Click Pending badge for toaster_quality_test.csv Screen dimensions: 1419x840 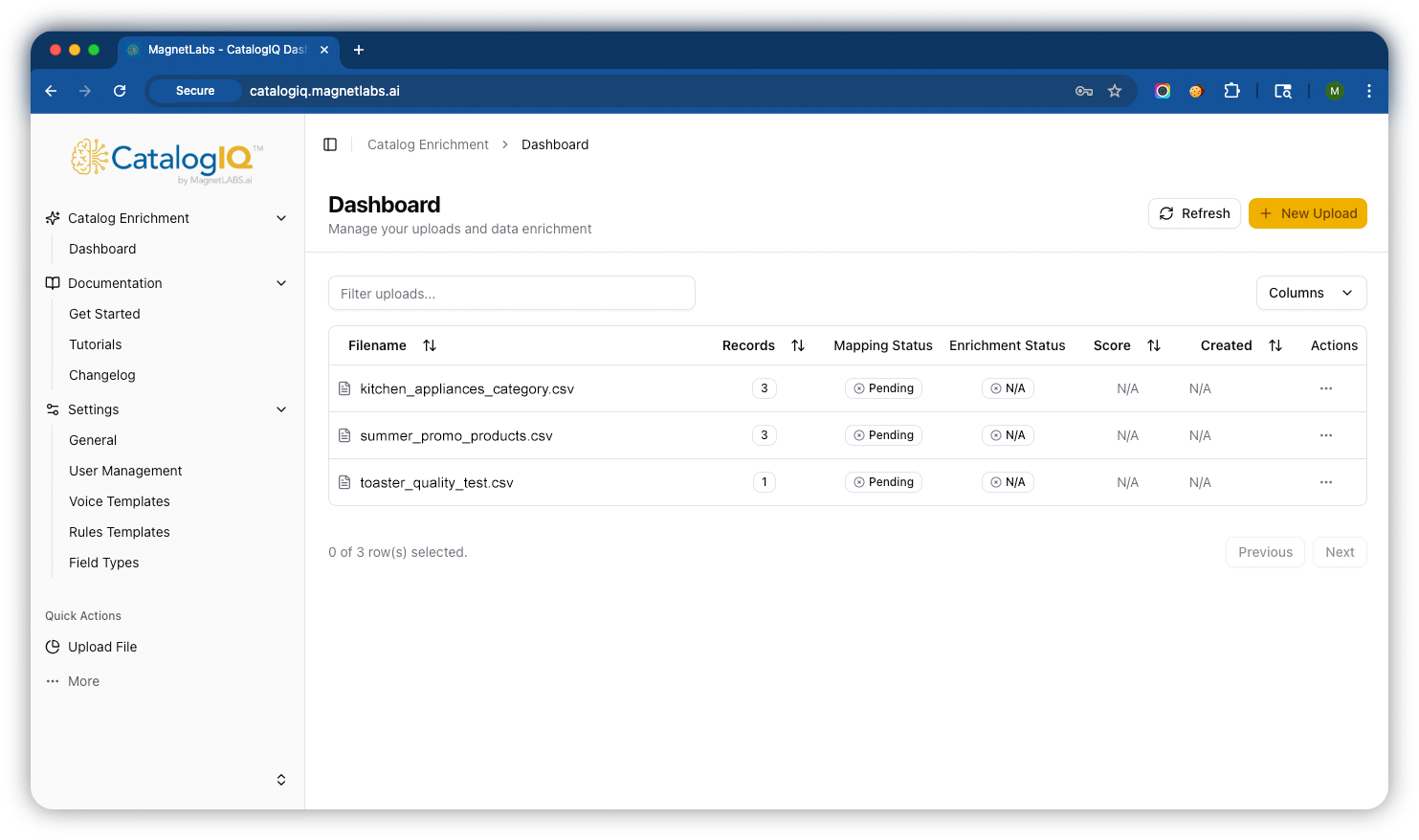click(x=883, y=482)
